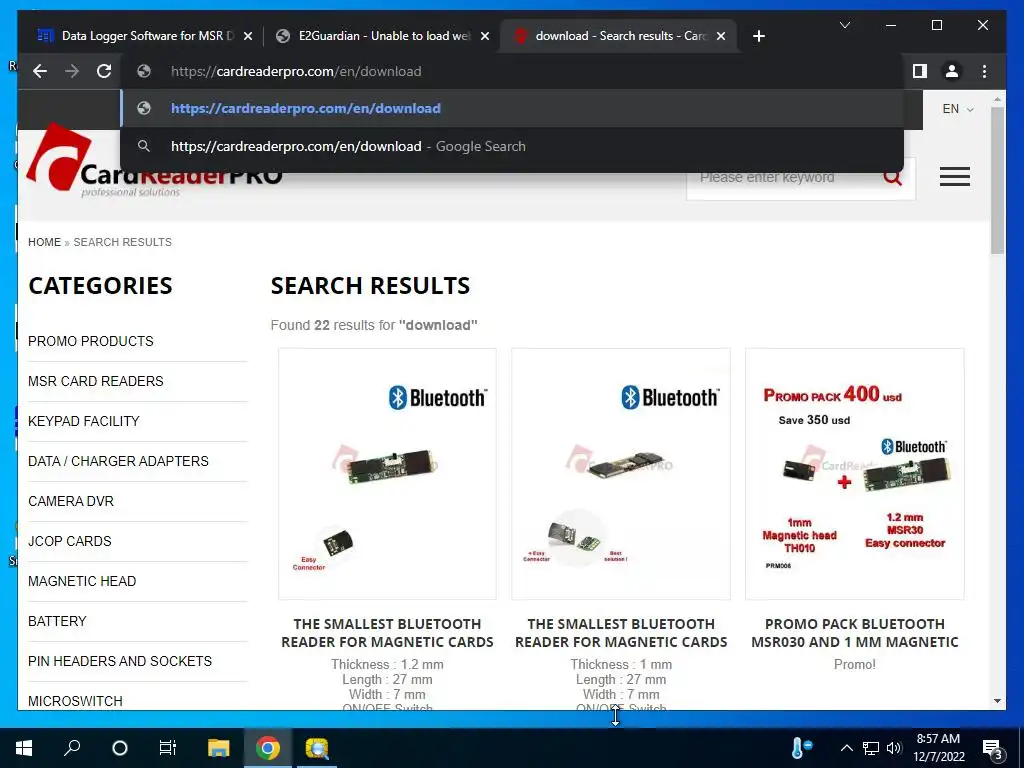Switch to E2Guardian tab
1024x768 pixels.
pos(383,36)
